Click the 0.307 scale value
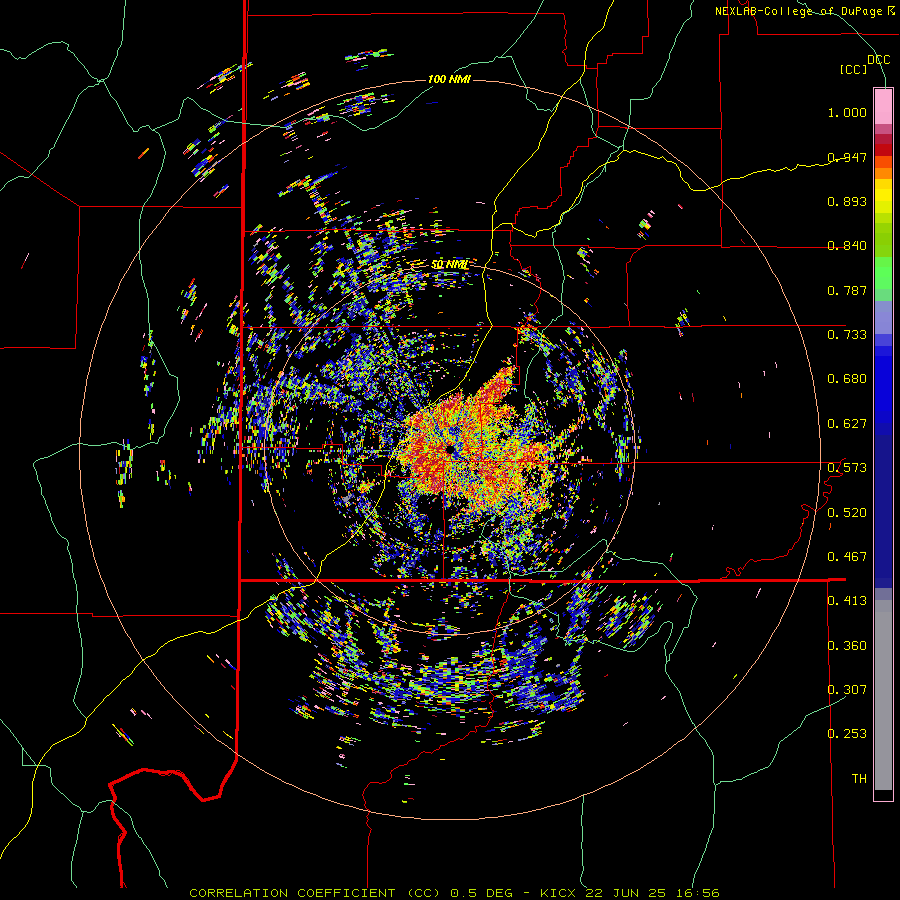This screenshot has height=900, width=900. (847, 689)
